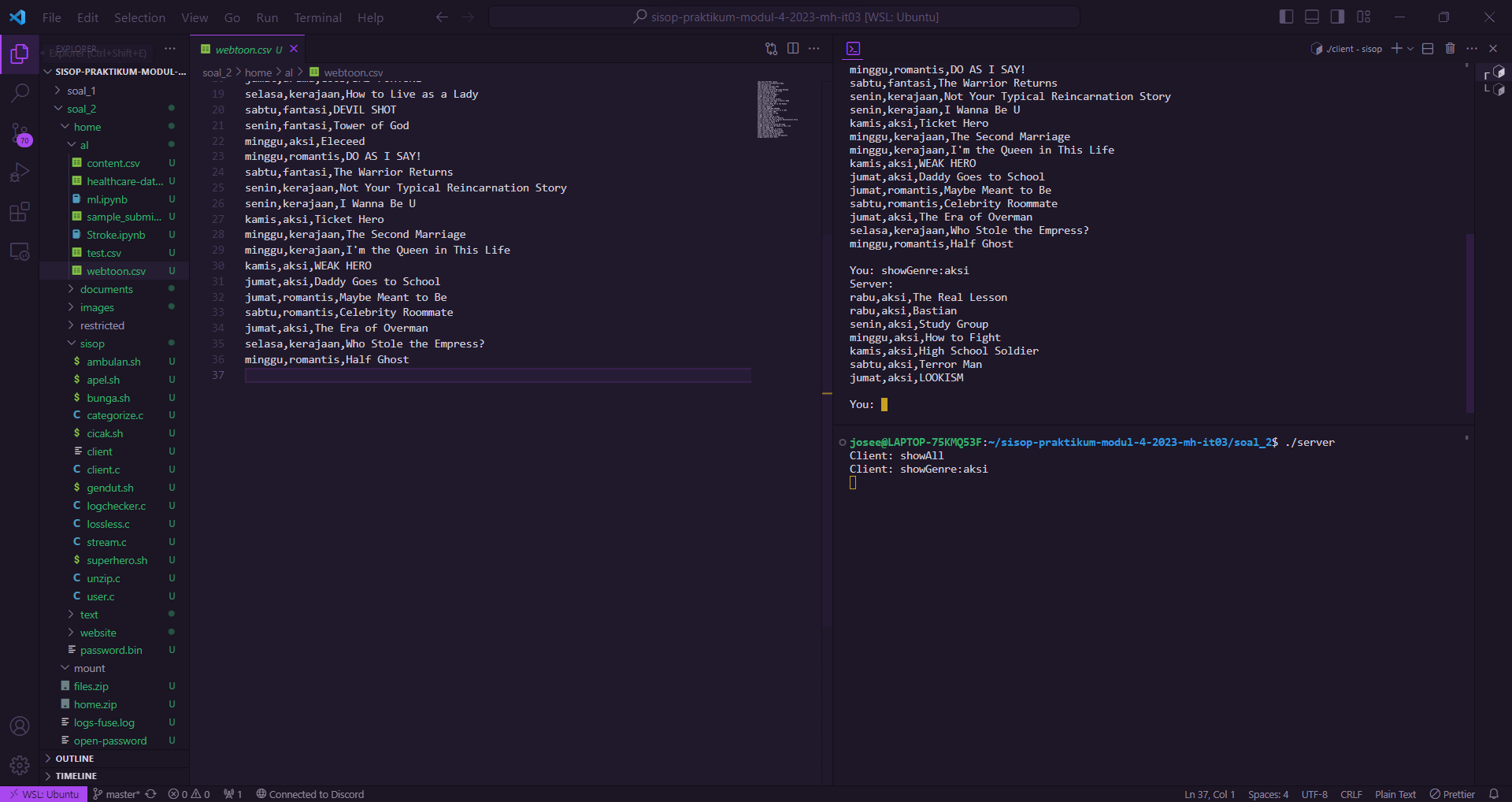
Task: Open the Edit menu
Action: 87,17
